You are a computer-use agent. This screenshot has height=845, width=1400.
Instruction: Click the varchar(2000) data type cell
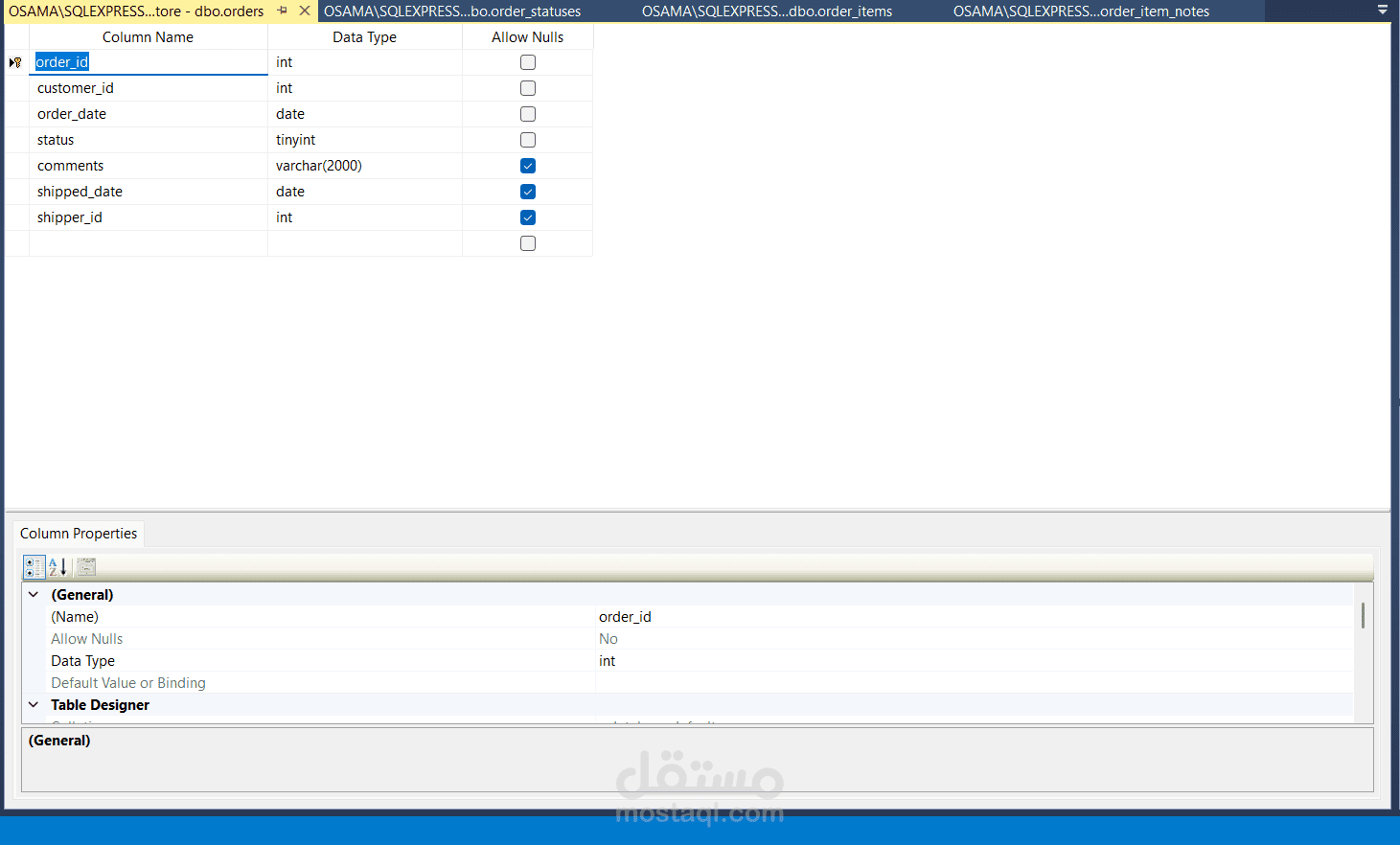pos(365,166)
